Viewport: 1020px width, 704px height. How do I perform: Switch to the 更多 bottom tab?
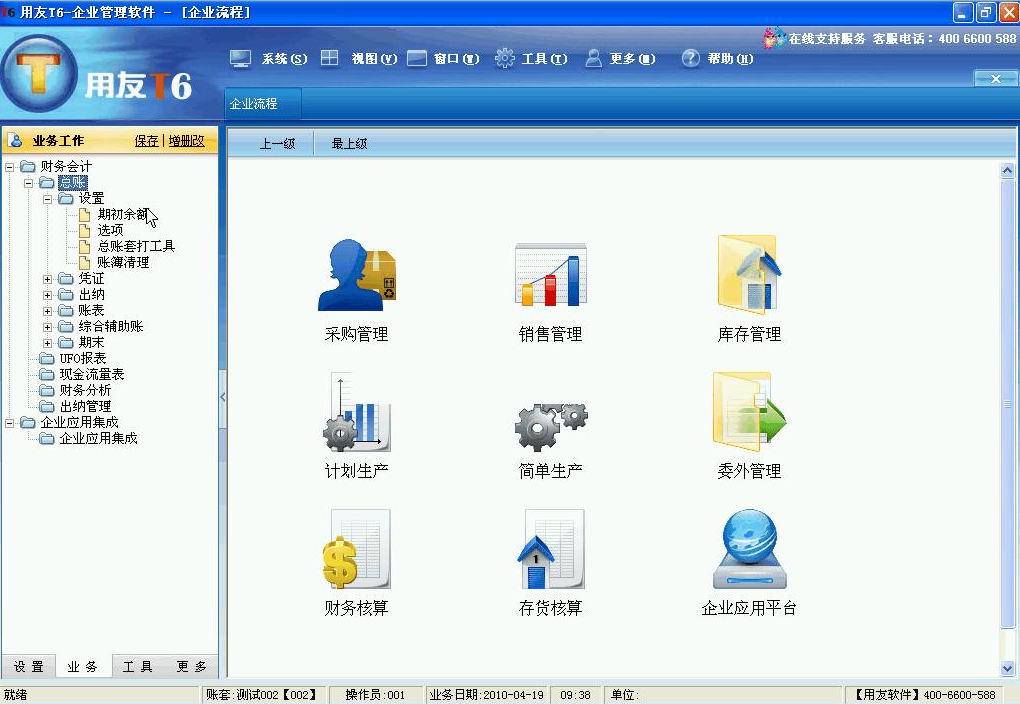click(x=191, y=666)
